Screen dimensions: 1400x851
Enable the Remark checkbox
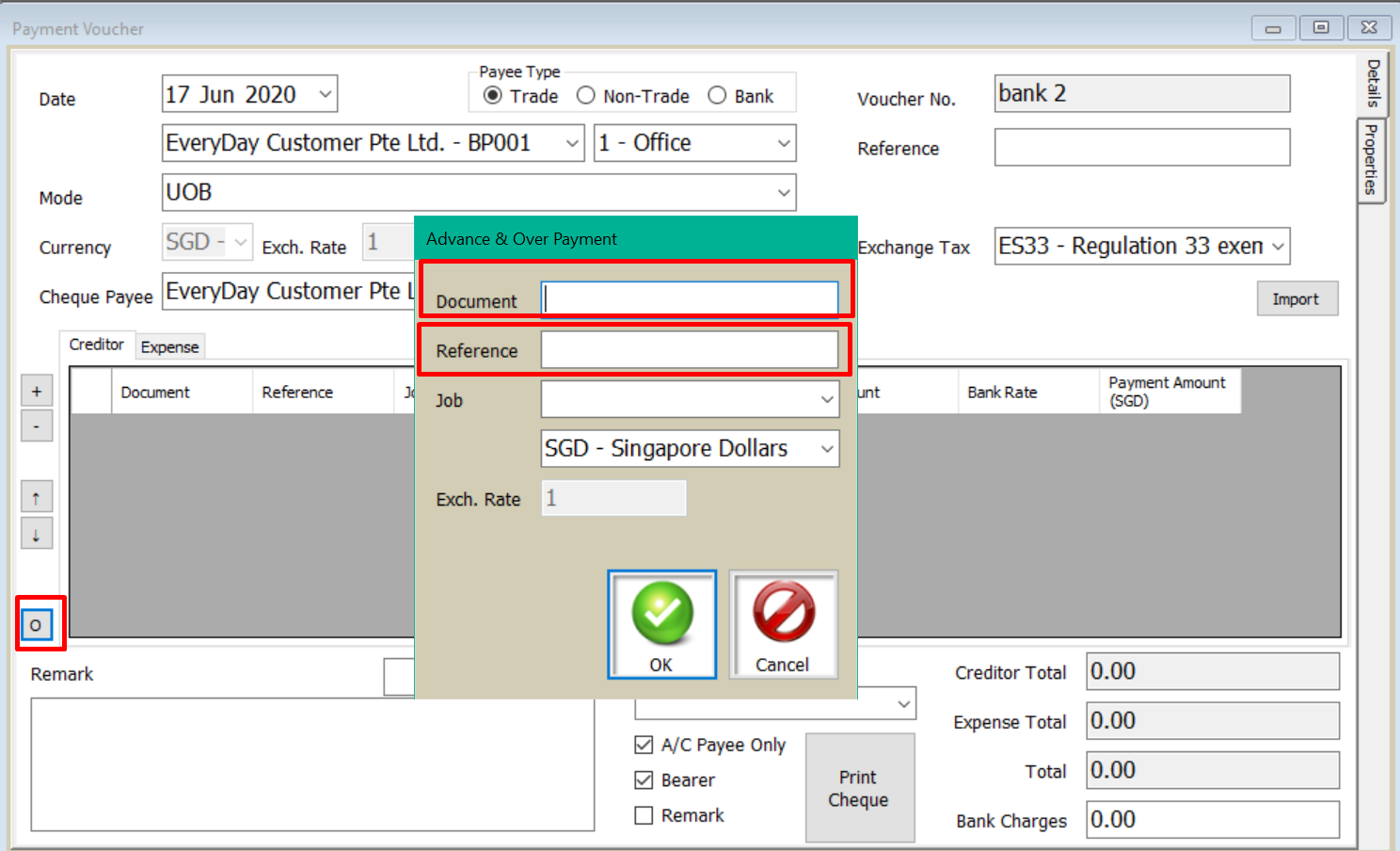[644, 815]
